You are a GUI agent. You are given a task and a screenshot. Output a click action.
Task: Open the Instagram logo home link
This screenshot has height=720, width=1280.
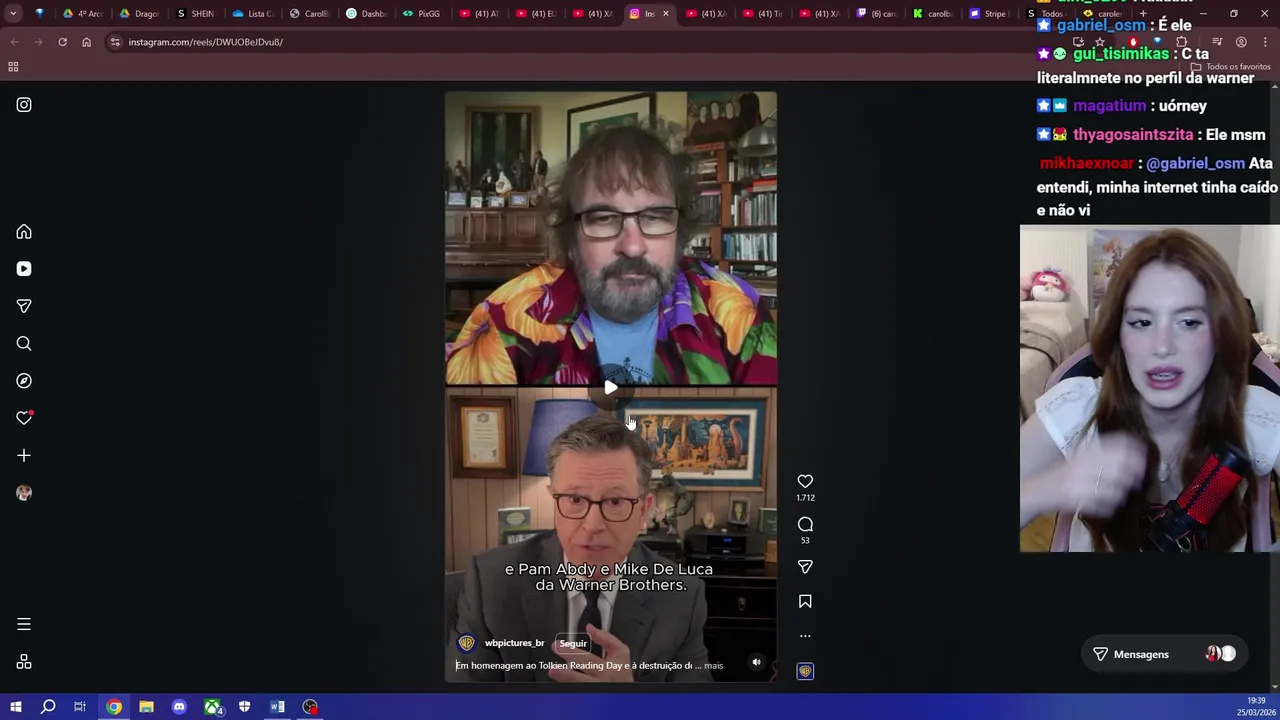tap(24, 105)
